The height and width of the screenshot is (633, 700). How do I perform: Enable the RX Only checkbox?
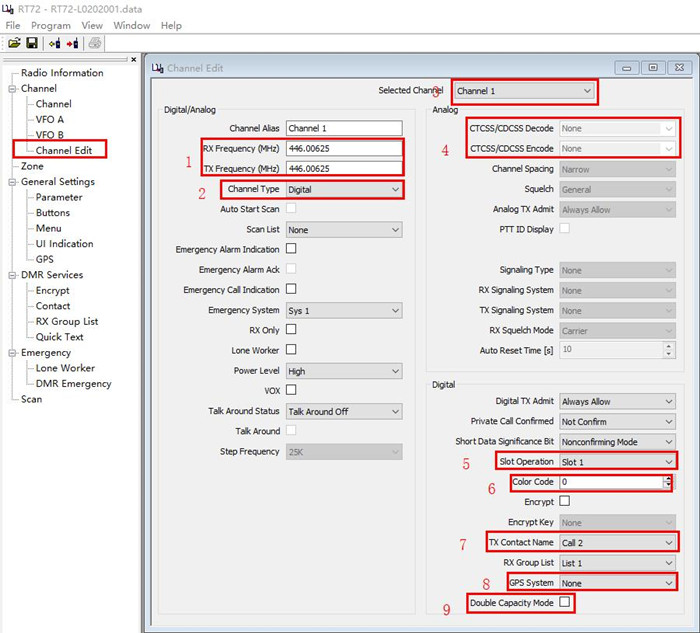click(x=291, y=330)
